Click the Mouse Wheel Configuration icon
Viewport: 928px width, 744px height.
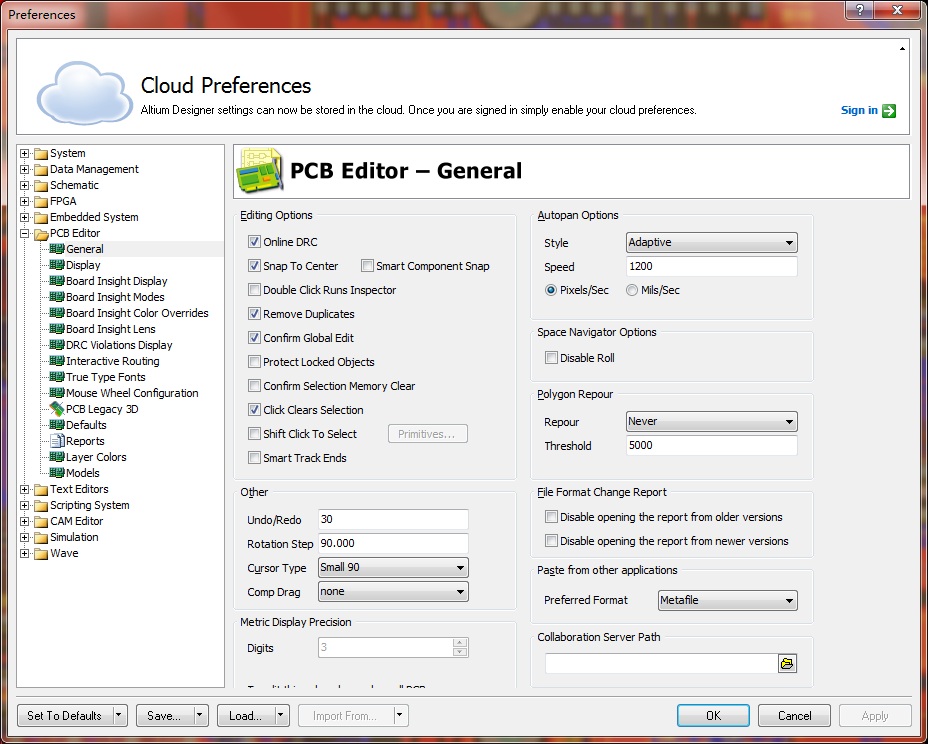pyautogui.click(x=57, y=393)
